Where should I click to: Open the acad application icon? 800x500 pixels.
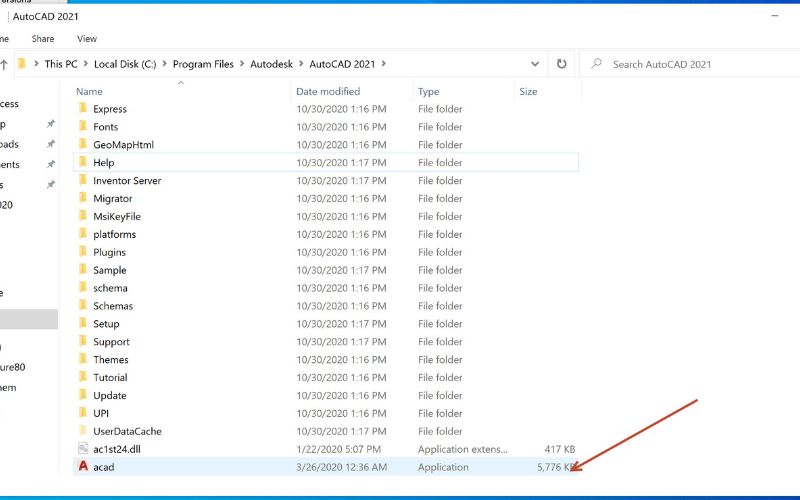[83, 467]
